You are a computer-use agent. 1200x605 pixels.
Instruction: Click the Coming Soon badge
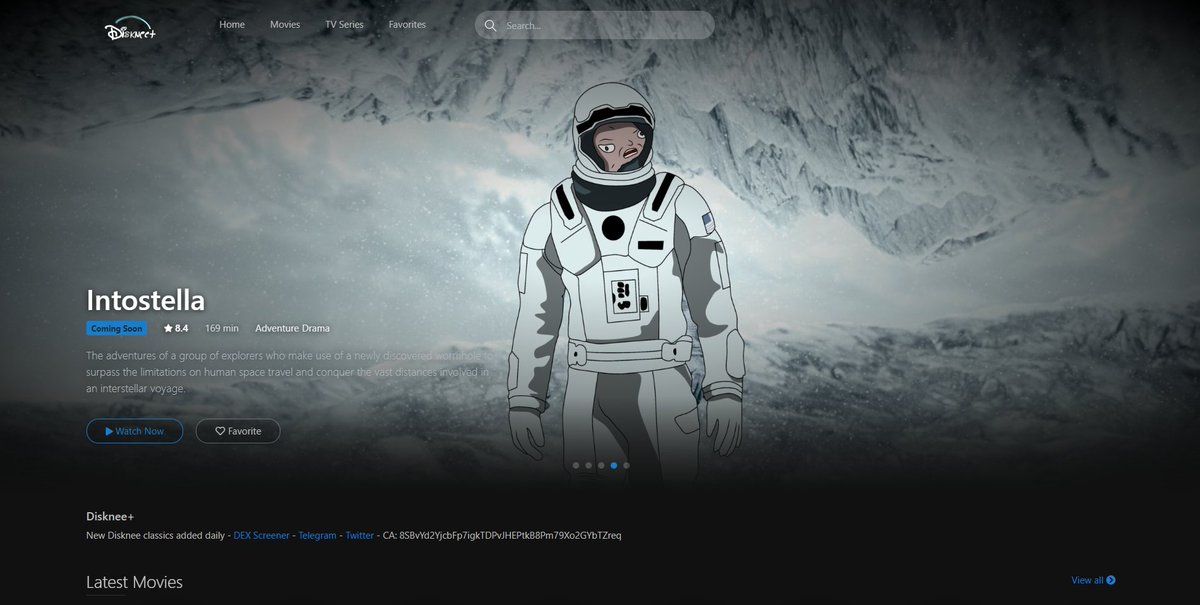(x=117, y=328)
